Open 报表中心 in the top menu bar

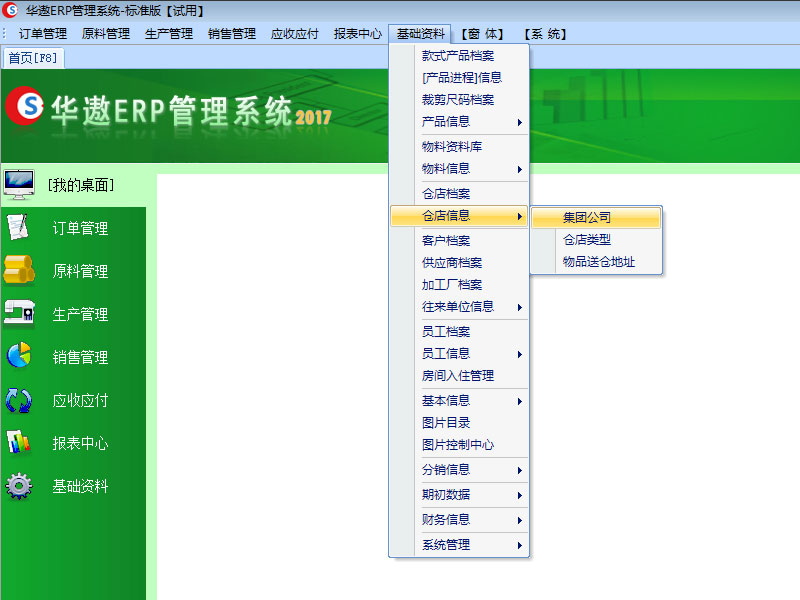tap(358, 34)
